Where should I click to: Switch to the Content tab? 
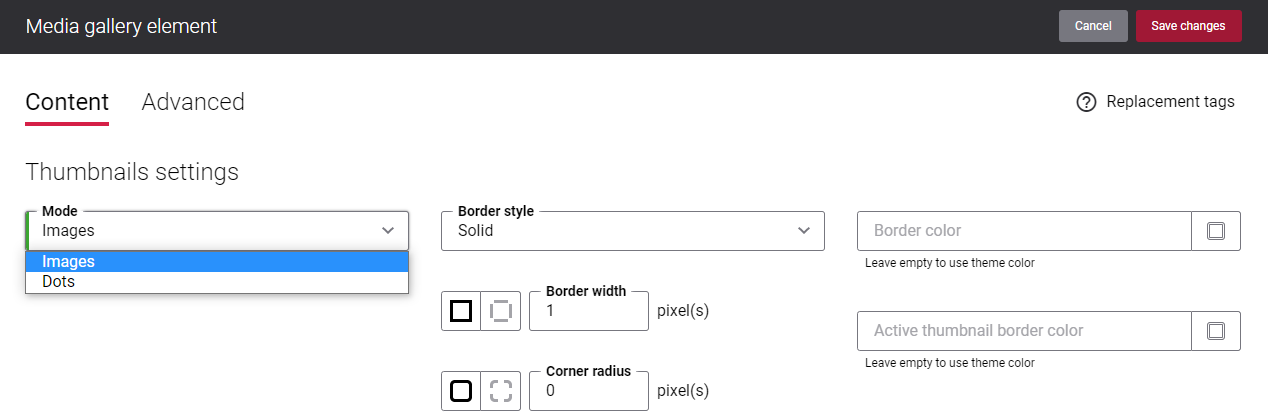point(67,102)
